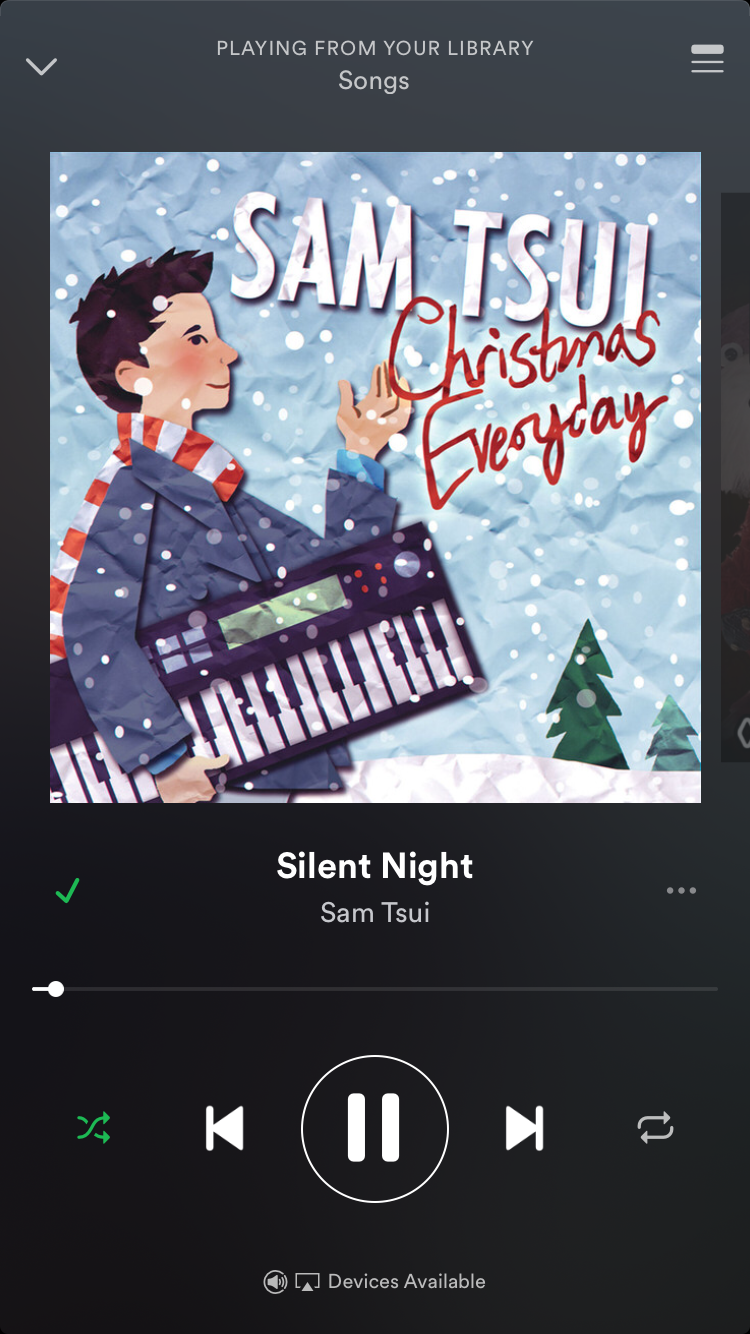Click the next track artwork peeking at the edge
Screen dimensions: 750x1334
[736, 477]
